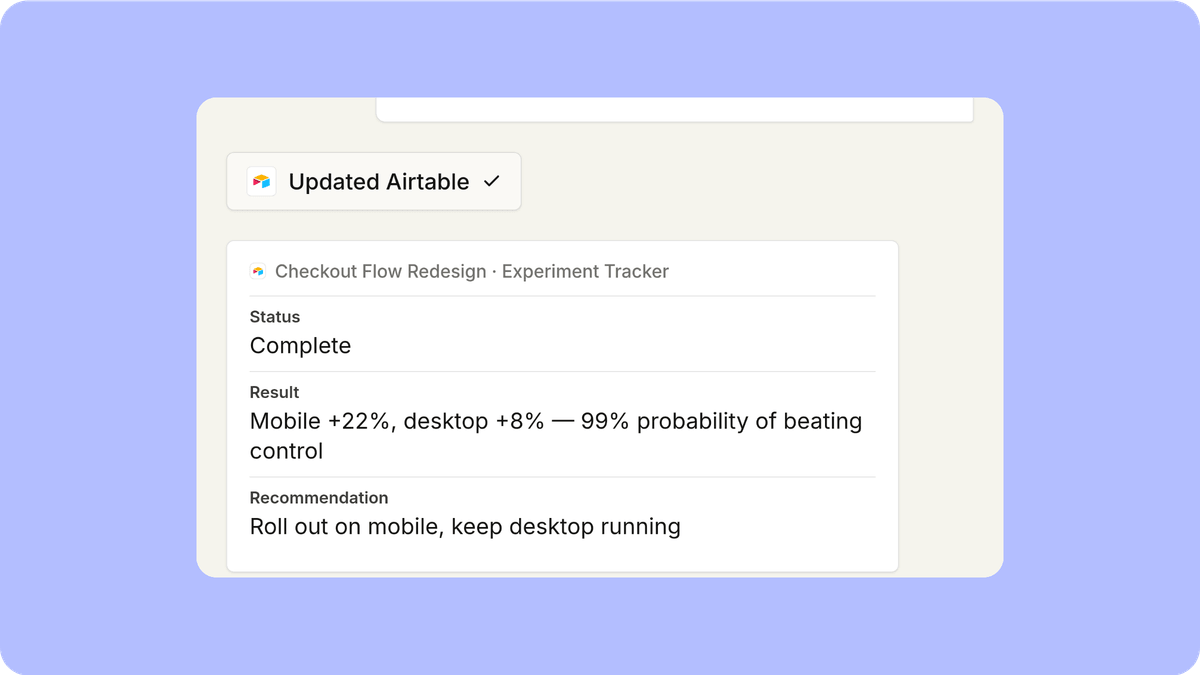This screenshot has width=1200, height=675.
Task: Click the small Airtable icon beside Checkout Flow Redesign
Action: (258, 271)
